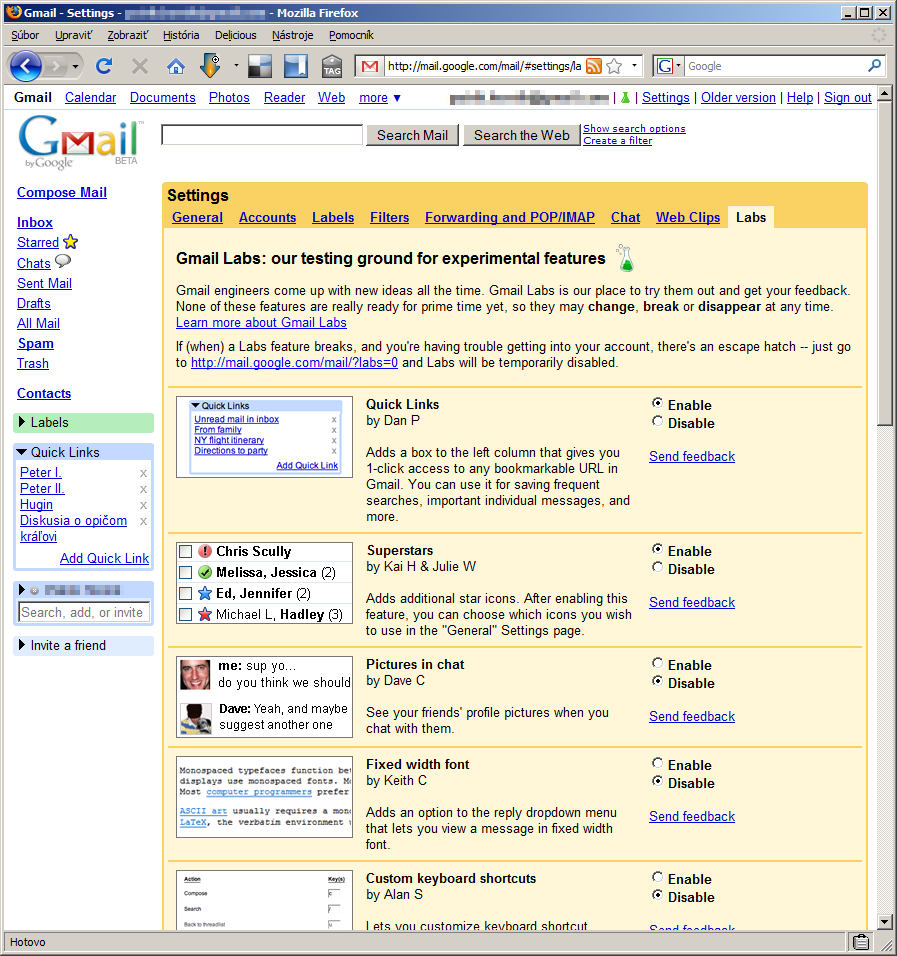Image resolution: width=897 pixels, height=956 pixels.
Task: Bookmark this page with the star icon
Action: (x=614, y=66)
